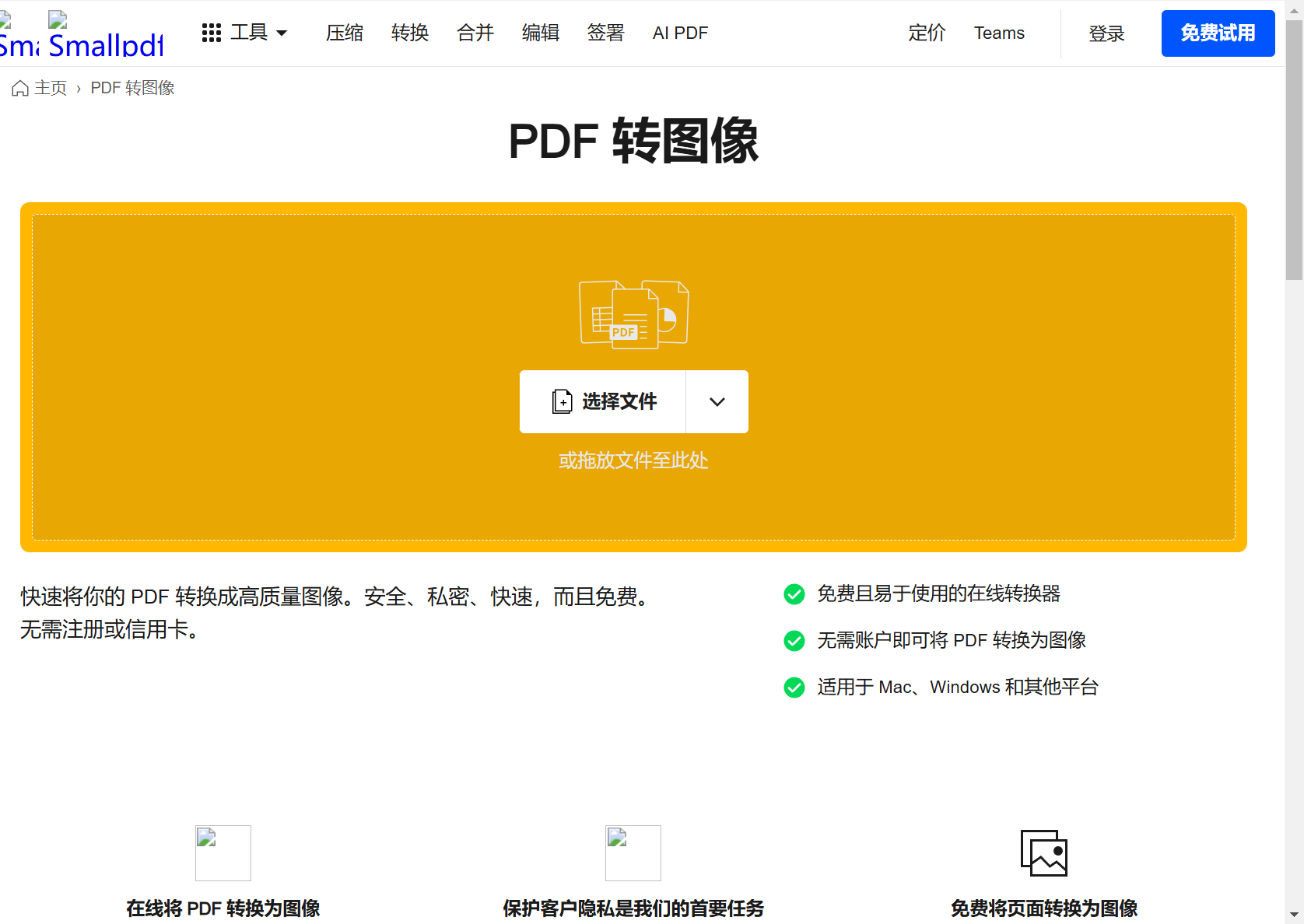Viewport: 1304px width, 924px height.
Task: Click the green checkmark beside 免费且易于使用的在线转换器
Action: (794, 594)
